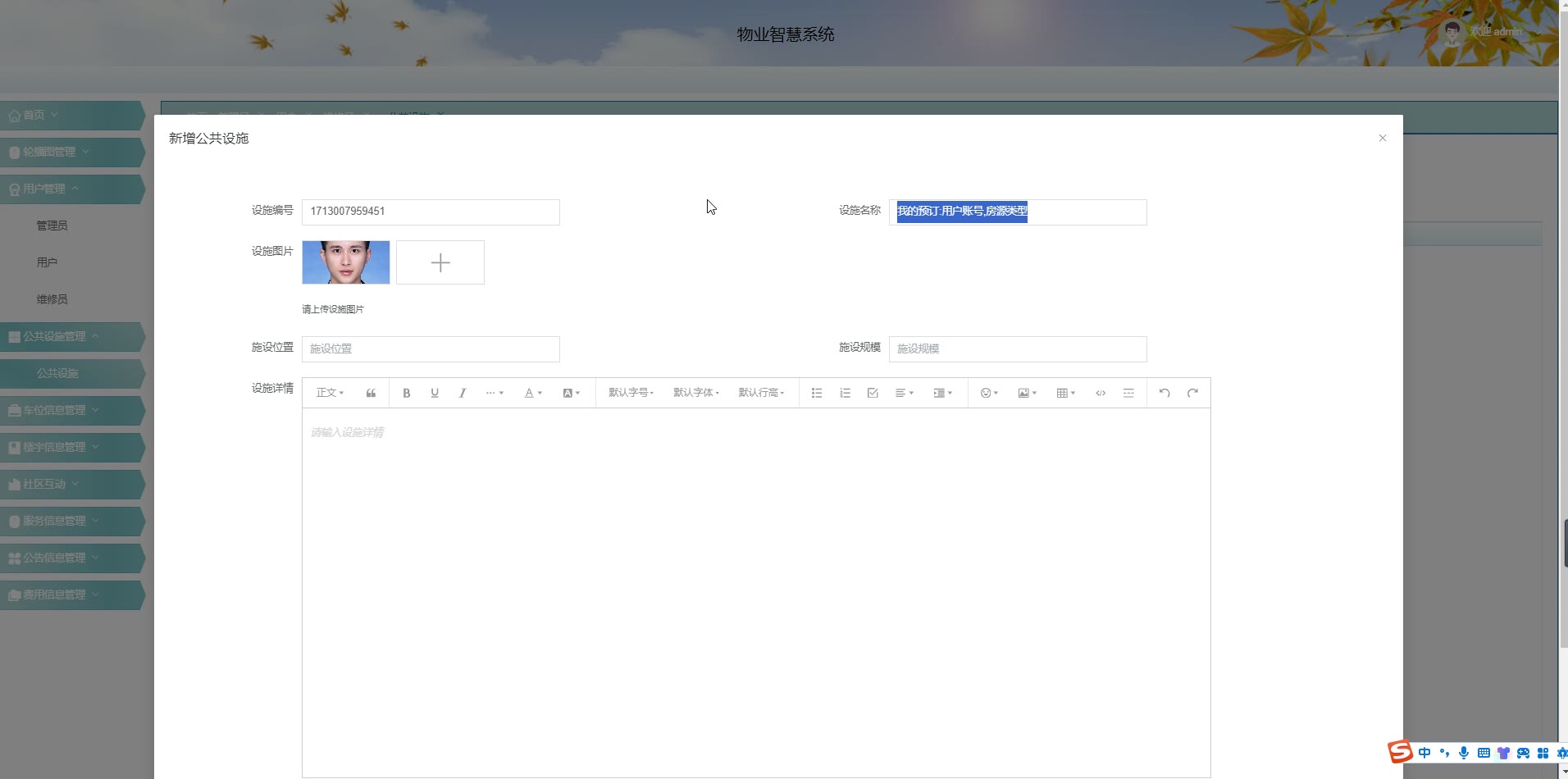
Task: Open the 维修员 submenu item
Action: pyautogui.click(x=52, y=299)
